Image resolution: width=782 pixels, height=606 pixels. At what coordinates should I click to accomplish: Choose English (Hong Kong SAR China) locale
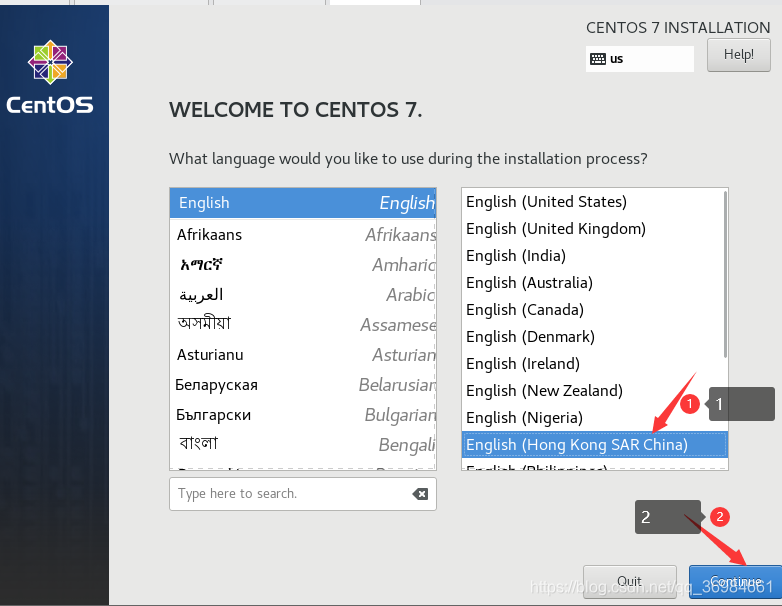594,444
